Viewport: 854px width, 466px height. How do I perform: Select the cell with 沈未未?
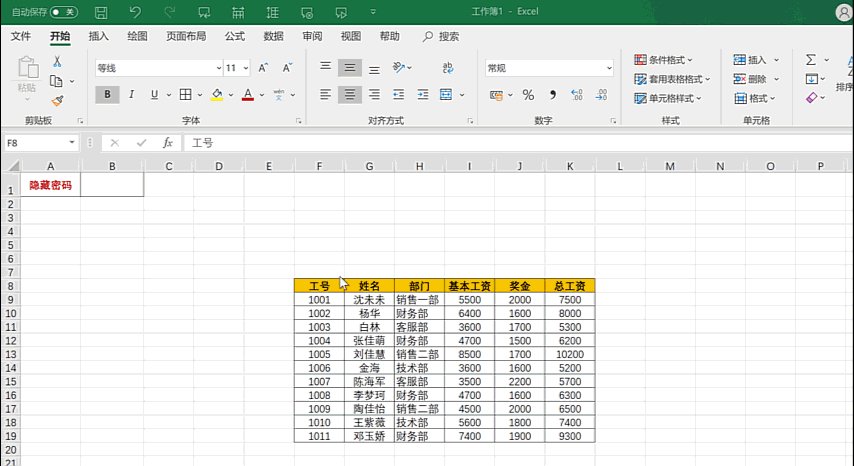[x=369, y=299]
